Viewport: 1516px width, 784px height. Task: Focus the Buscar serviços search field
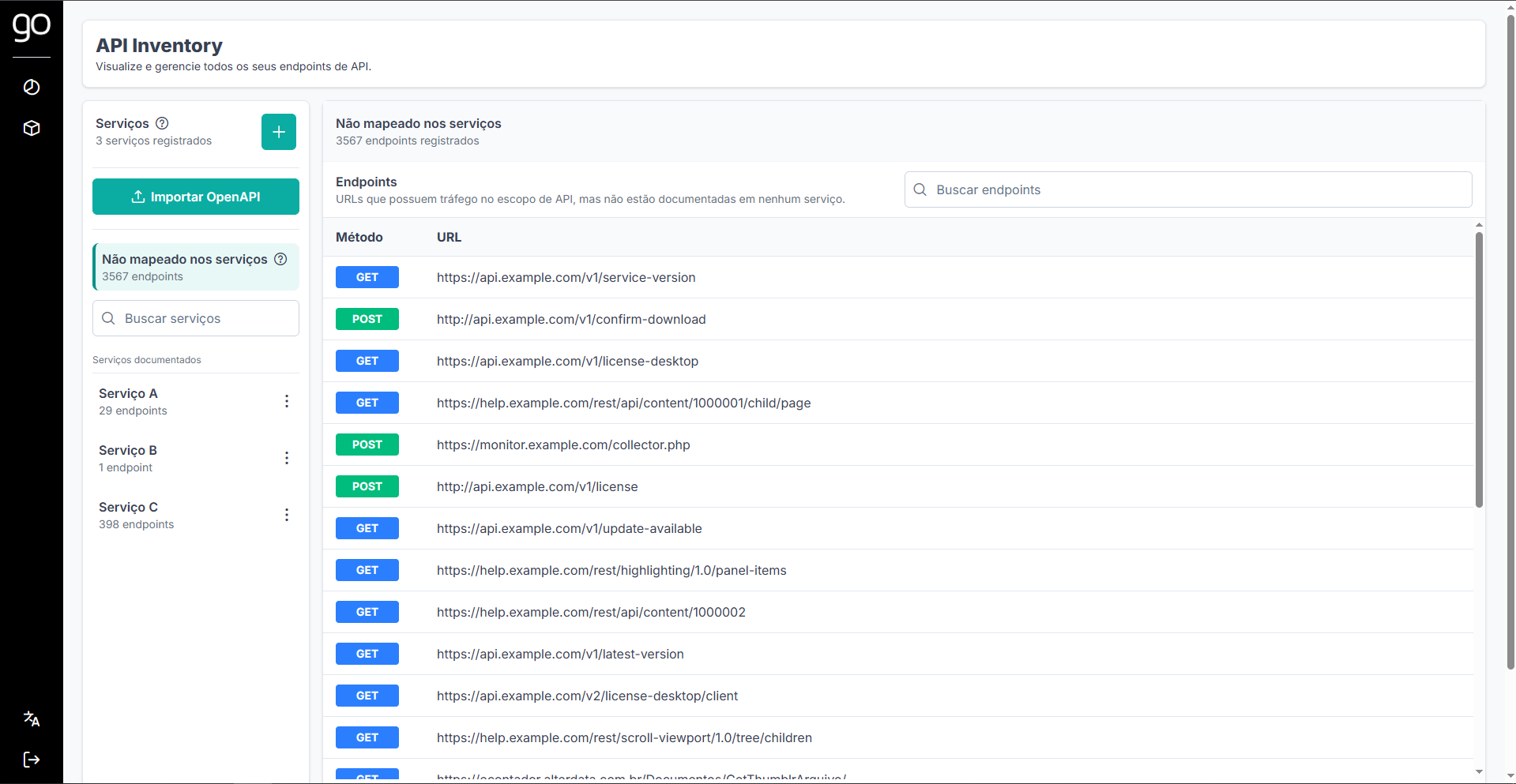click(x=196, y=318)
